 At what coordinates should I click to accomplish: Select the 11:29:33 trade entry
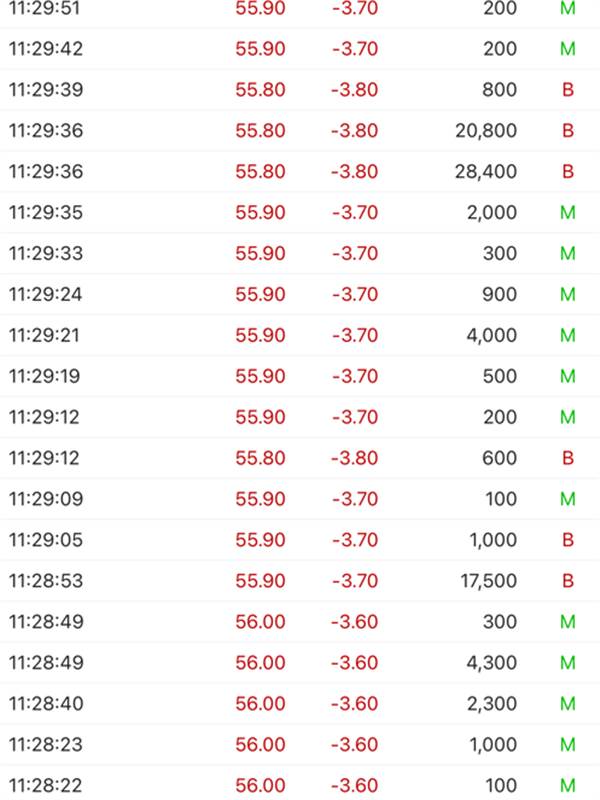[x=300, y=254]
